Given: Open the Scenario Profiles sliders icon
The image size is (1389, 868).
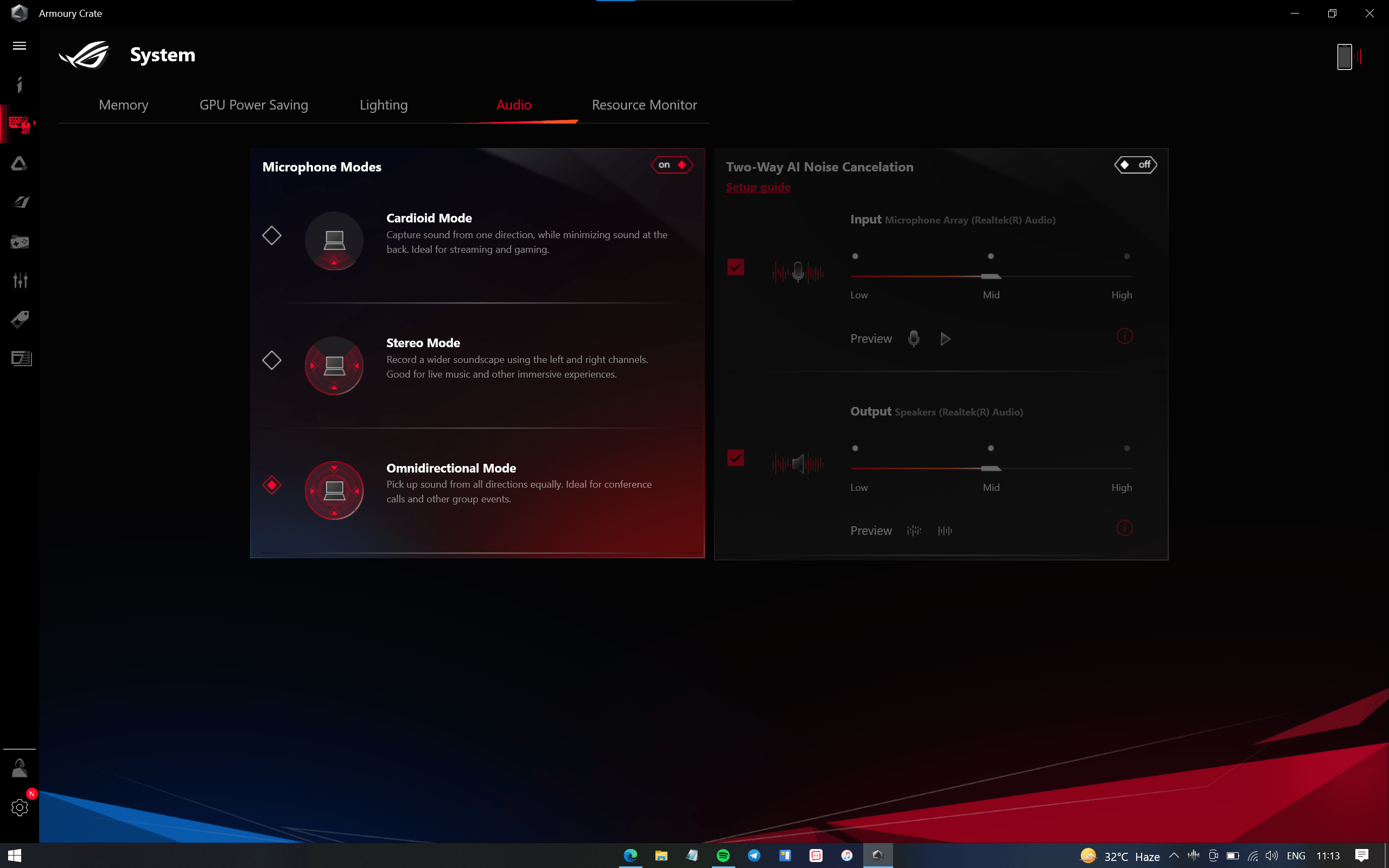Looking at the screenshot, I should (20, 280).
